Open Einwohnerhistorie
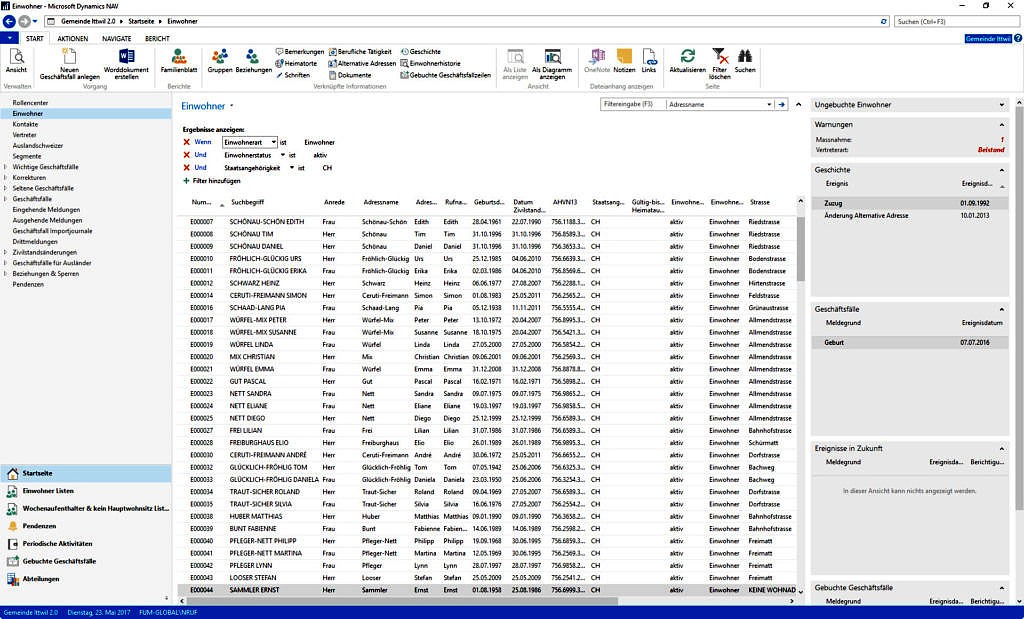The height and width of the screenshot is (619, 1024). [x=430, y=63]
